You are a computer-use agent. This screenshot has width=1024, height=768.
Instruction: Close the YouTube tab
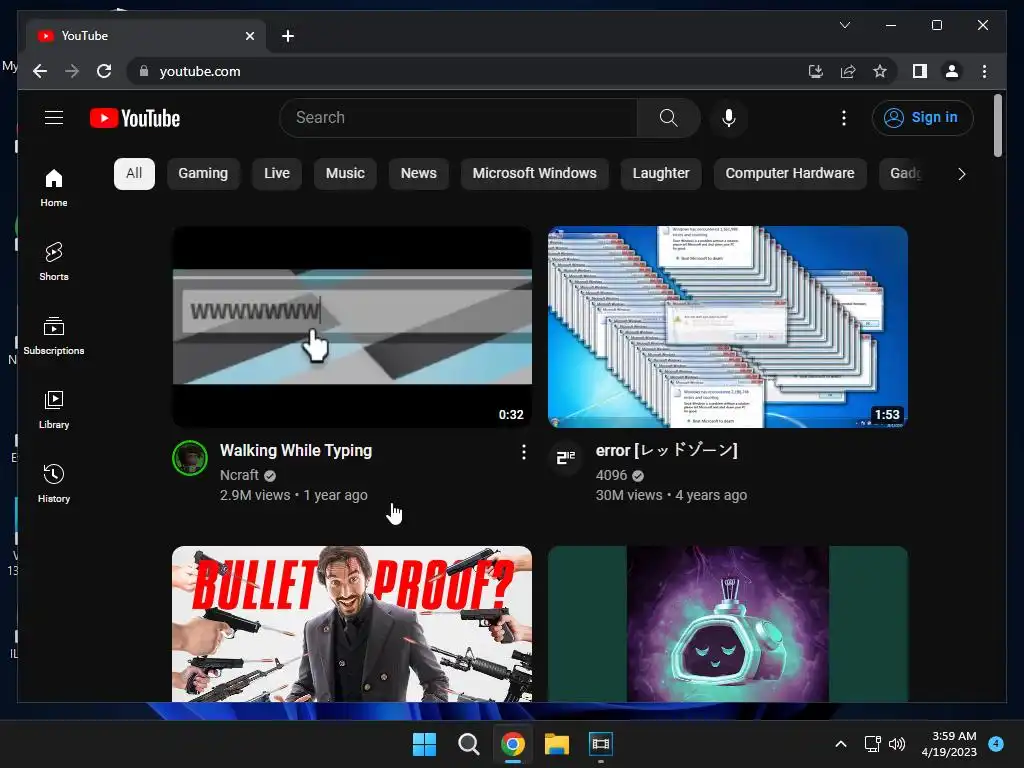(249, 36)
